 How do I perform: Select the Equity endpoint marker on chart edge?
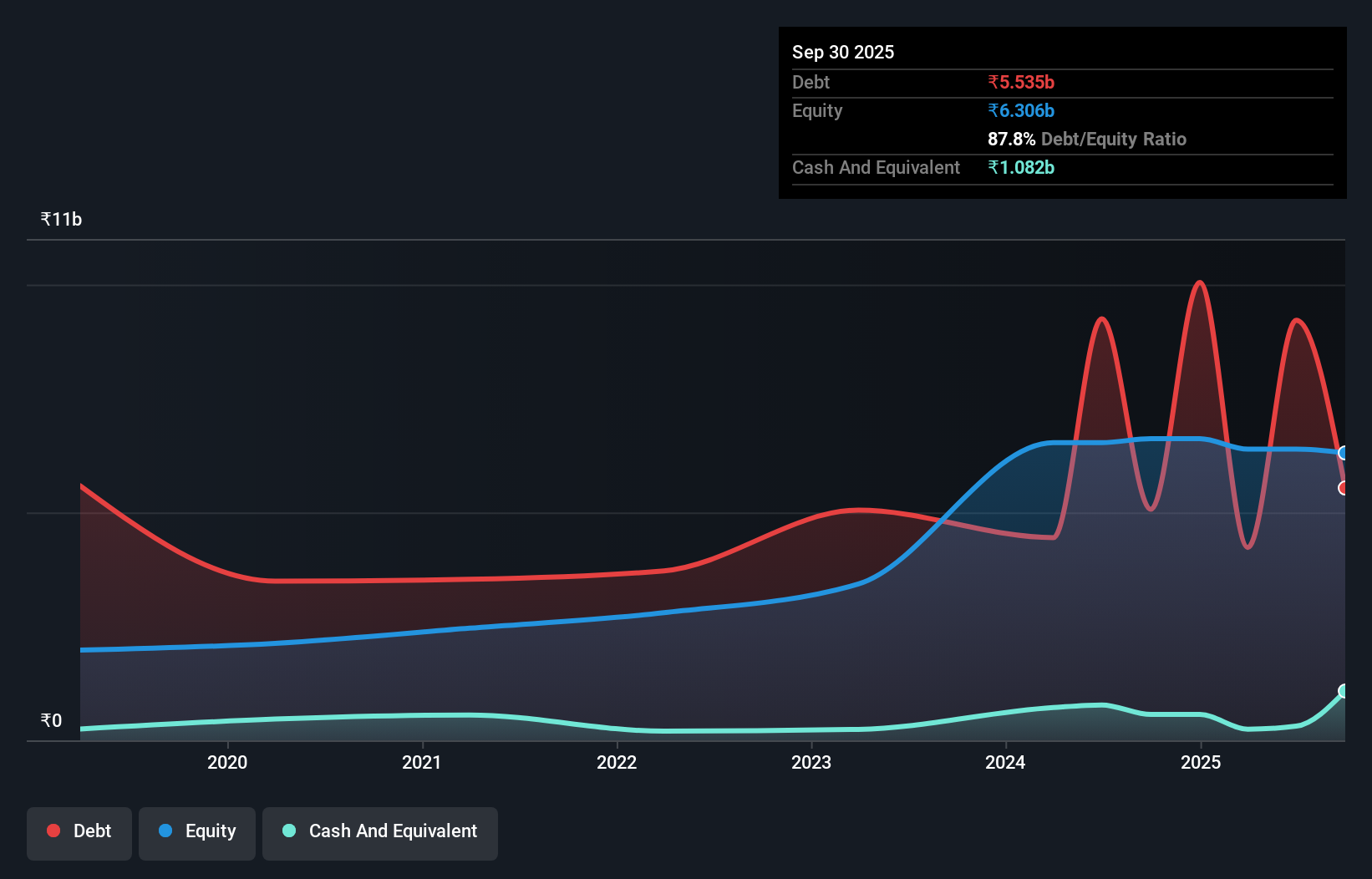tap(1342, 454)
